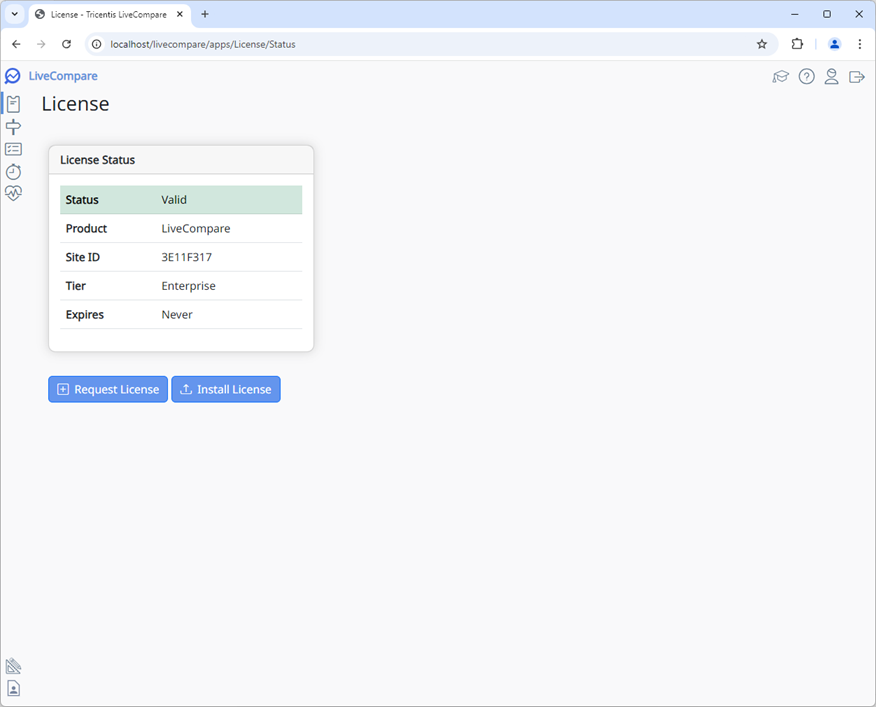Click the Request License button

click(x=108, y=389)
